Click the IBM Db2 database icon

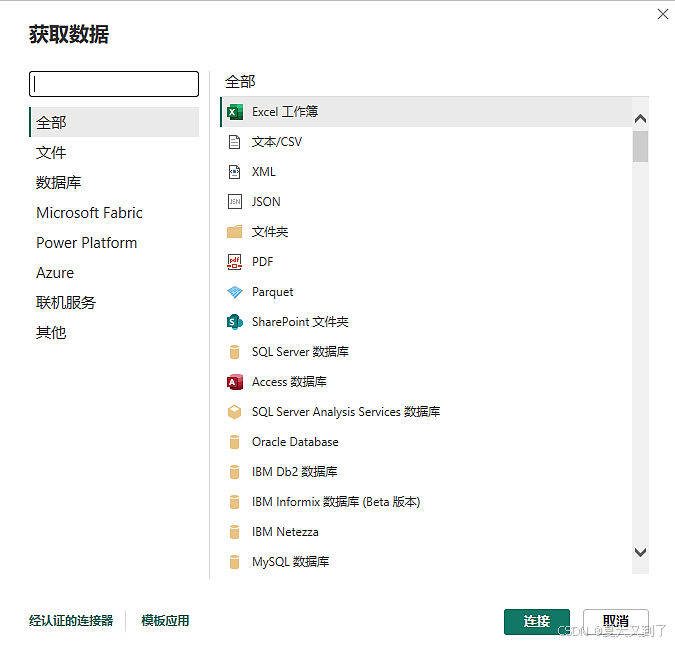(234, 472)
